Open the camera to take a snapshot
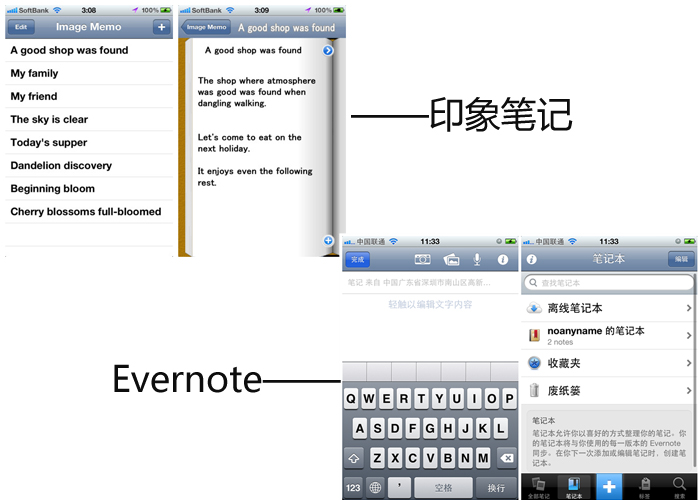 [x=422, y=259]
